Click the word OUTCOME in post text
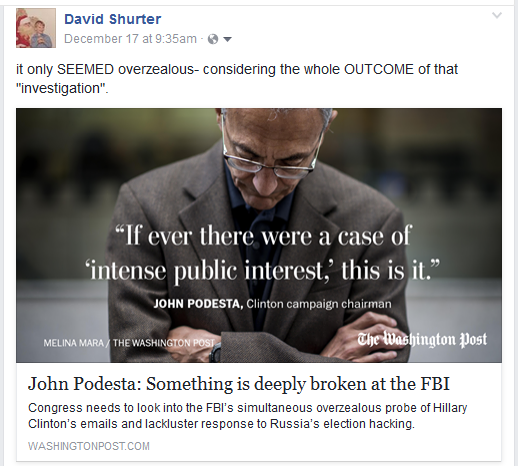Viewport: 518px width, 466px height. pos(379,69)
